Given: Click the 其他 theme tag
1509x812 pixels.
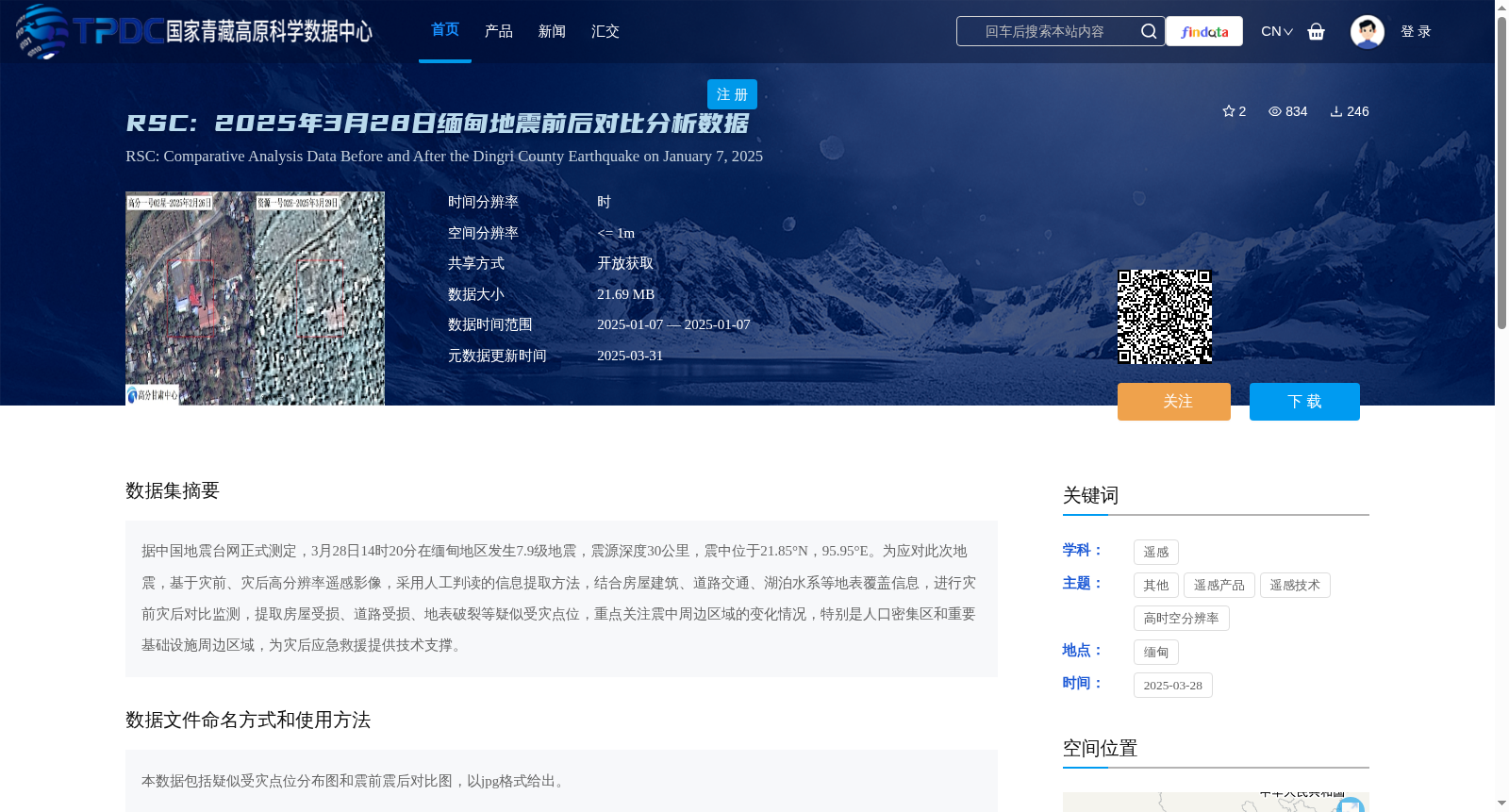Looking at the screenshot, I should tap(1156, 586).
